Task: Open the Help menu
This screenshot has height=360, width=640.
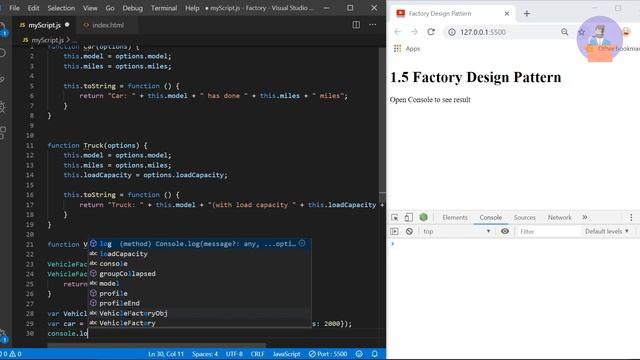Action: point(192,8)
